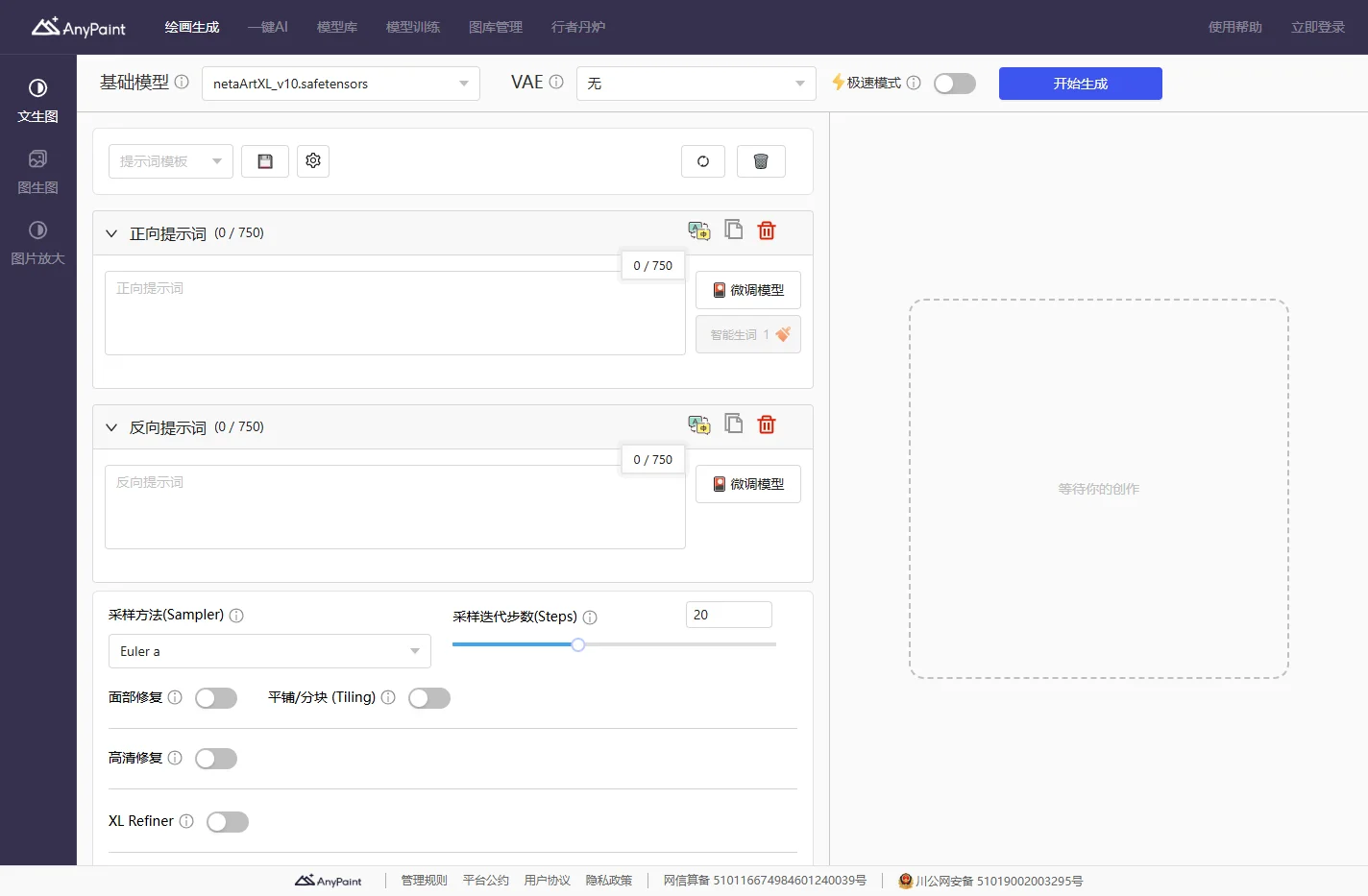Click 微调模型 beside negative prompt

coord(748,484)
